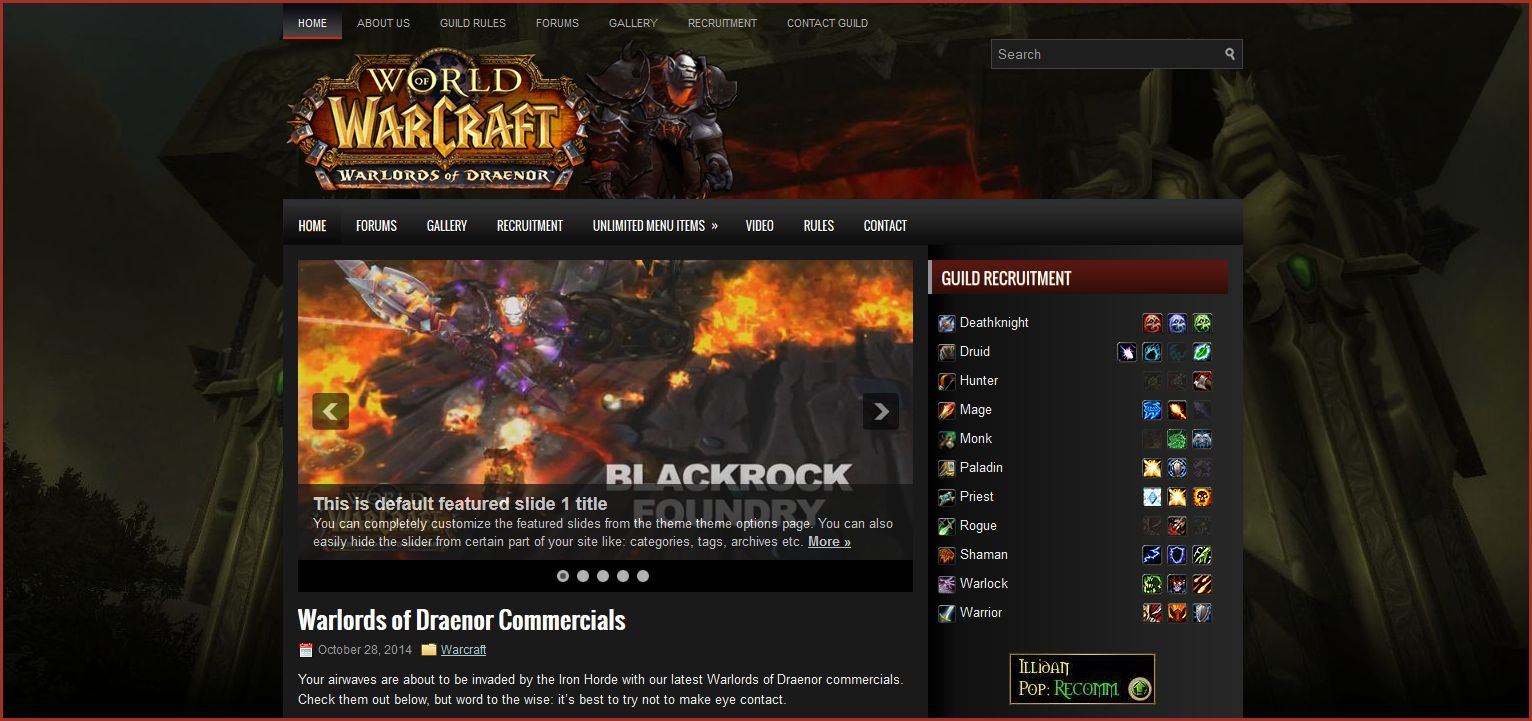Pick the Rogue Combat spec icon
This screenshot has height=721, width=1532.
click(1177, 526)
